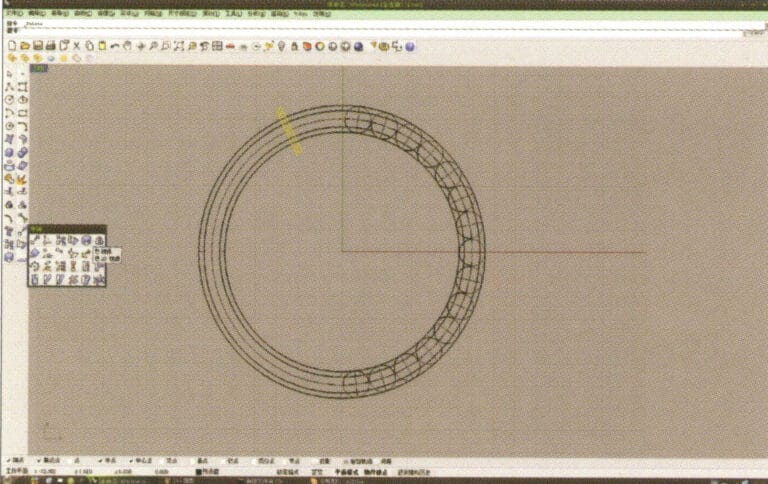Open the layer selector in the status bar
Viewport: 768px width, 484px height.
(210, 470)
